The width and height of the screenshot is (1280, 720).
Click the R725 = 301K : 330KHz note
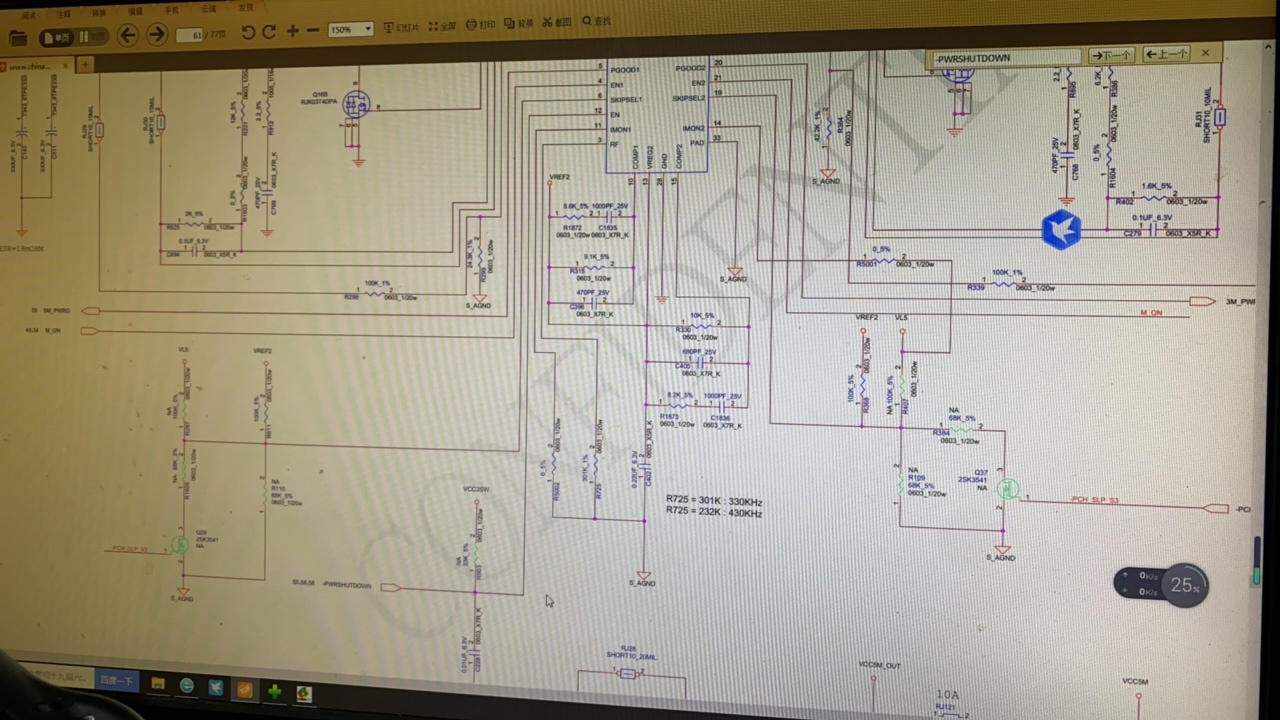[714, 500]
